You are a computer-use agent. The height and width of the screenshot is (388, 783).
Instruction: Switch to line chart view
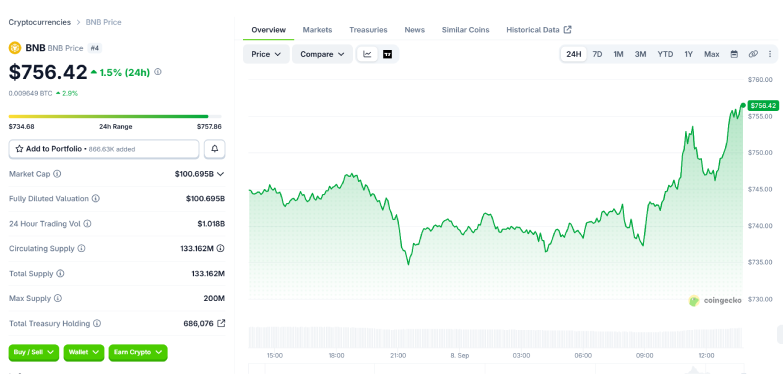point(368,54)
